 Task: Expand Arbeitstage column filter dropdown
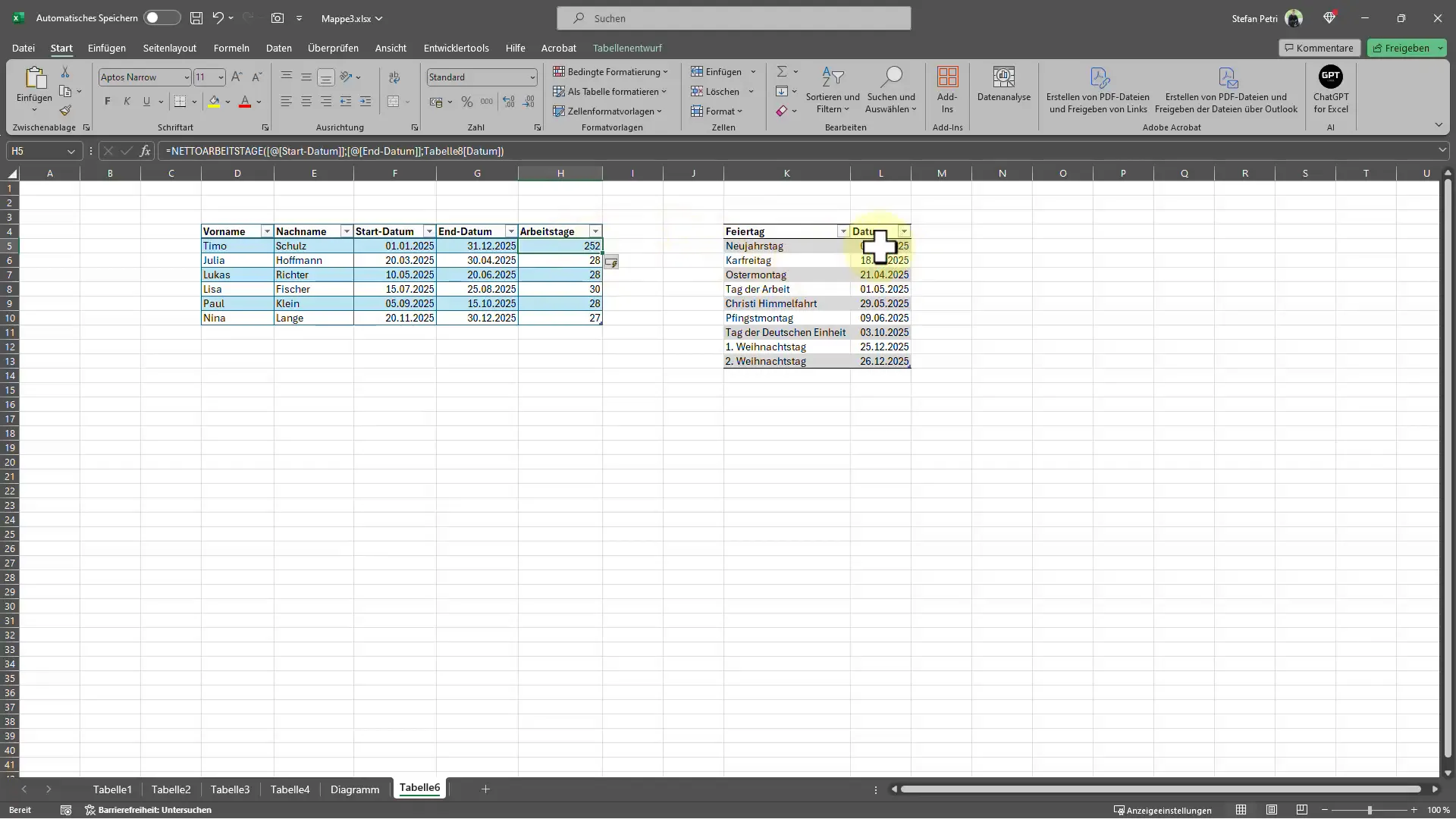[597, 232]
